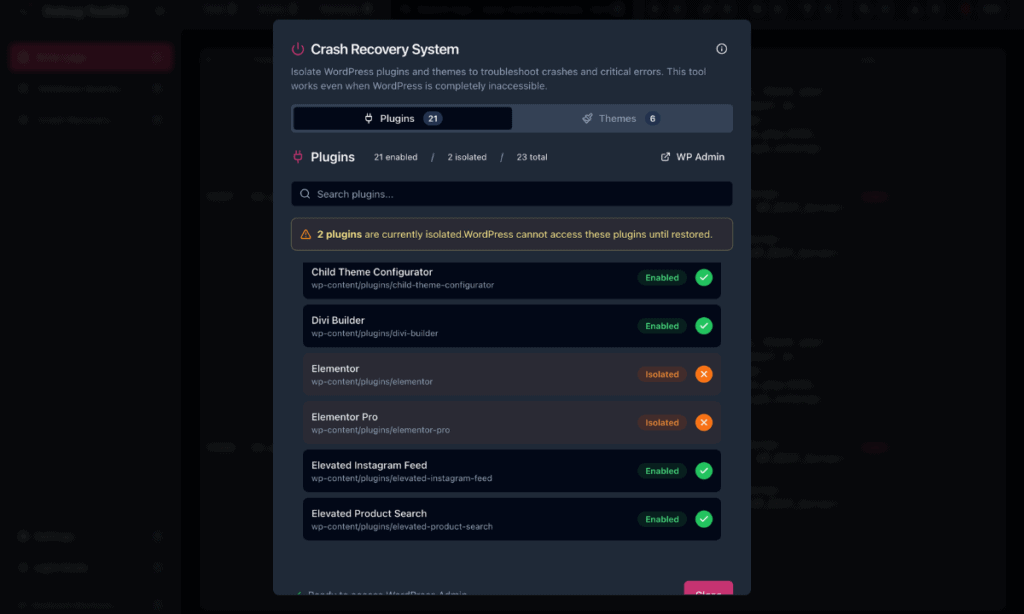Click the Enabled badge for Divi Builder
Screen dimensions: 1024x614
(x=662, y=326)
